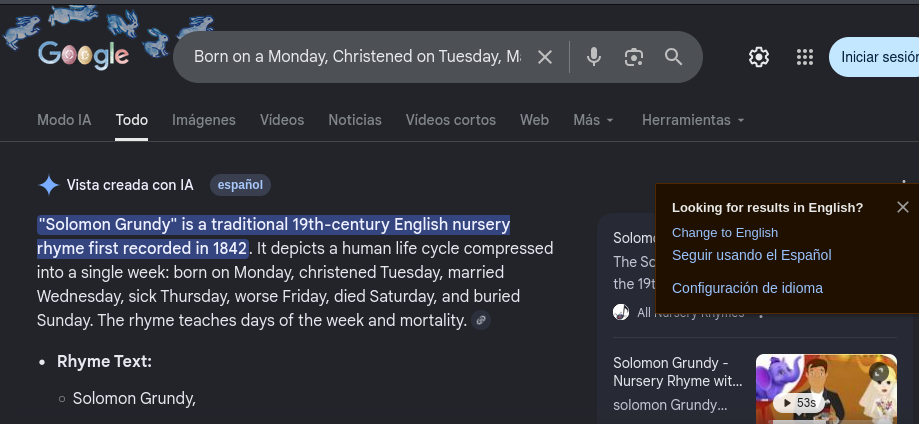This screenshot has width=919, height=424.
Task: Click the Change to English link
Action: pyautogui.click(x=724, y=233)
